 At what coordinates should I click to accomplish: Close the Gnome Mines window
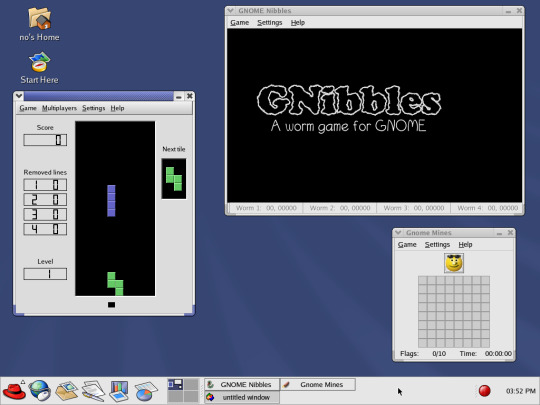(510, 232)
